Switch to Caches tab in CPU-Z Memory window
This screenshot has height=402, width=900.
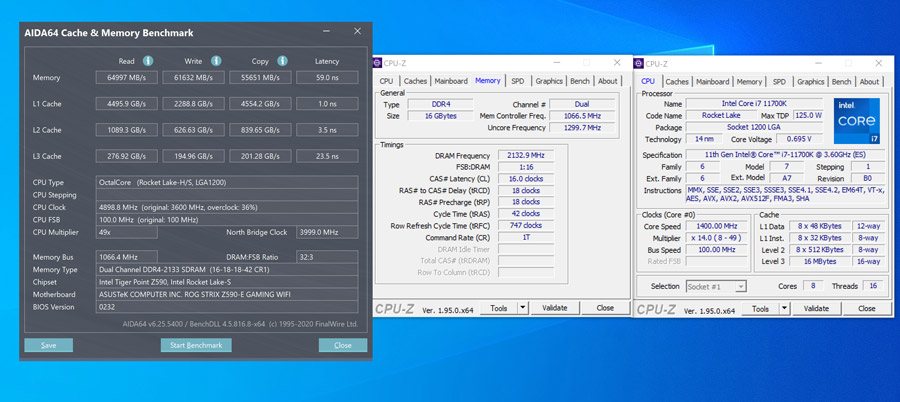tap(415, 81)
